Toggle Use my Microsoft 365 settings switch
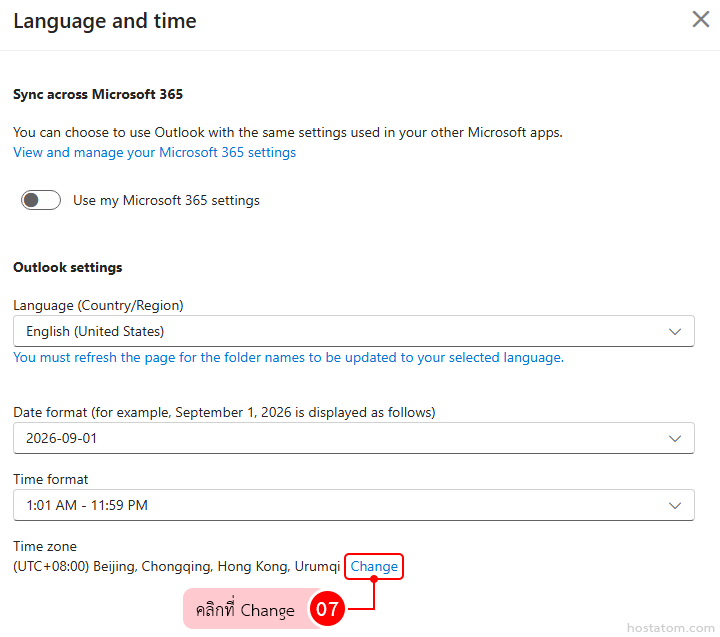The image size is (720, 637). click(40, 200)
